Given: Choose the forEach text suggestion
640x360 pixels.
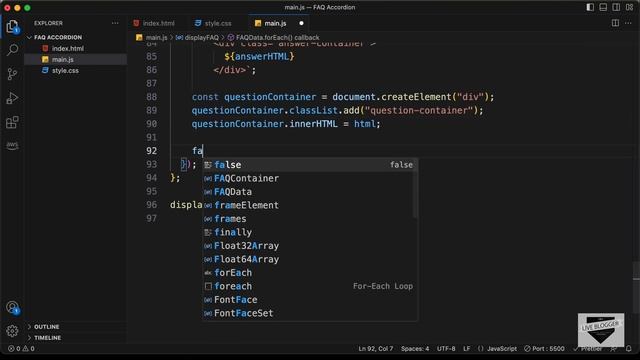Looking at the screenshot, I should point(310,273).
